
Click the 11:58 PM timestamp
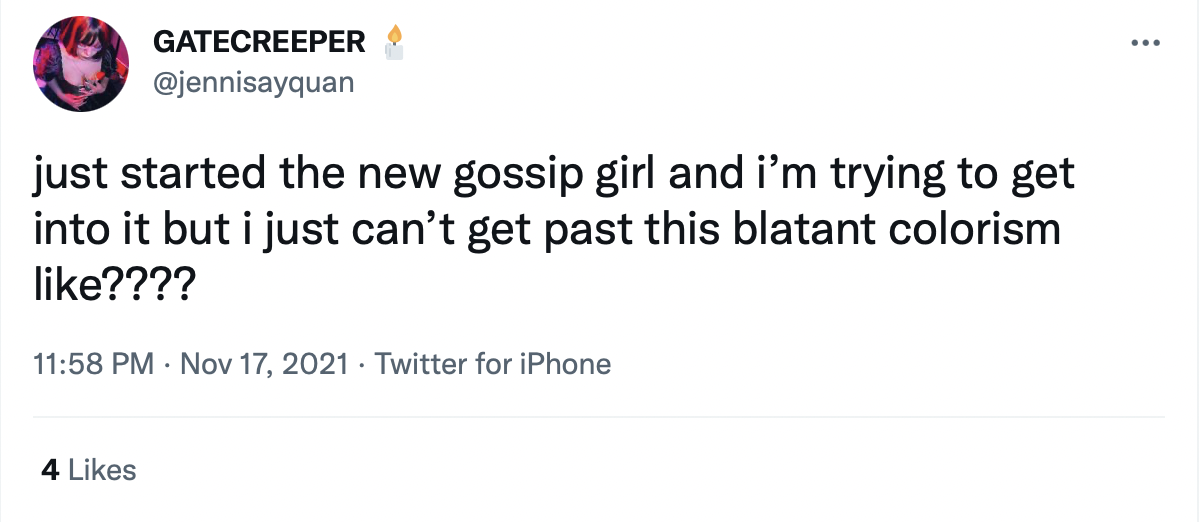(x=94, y=364)
